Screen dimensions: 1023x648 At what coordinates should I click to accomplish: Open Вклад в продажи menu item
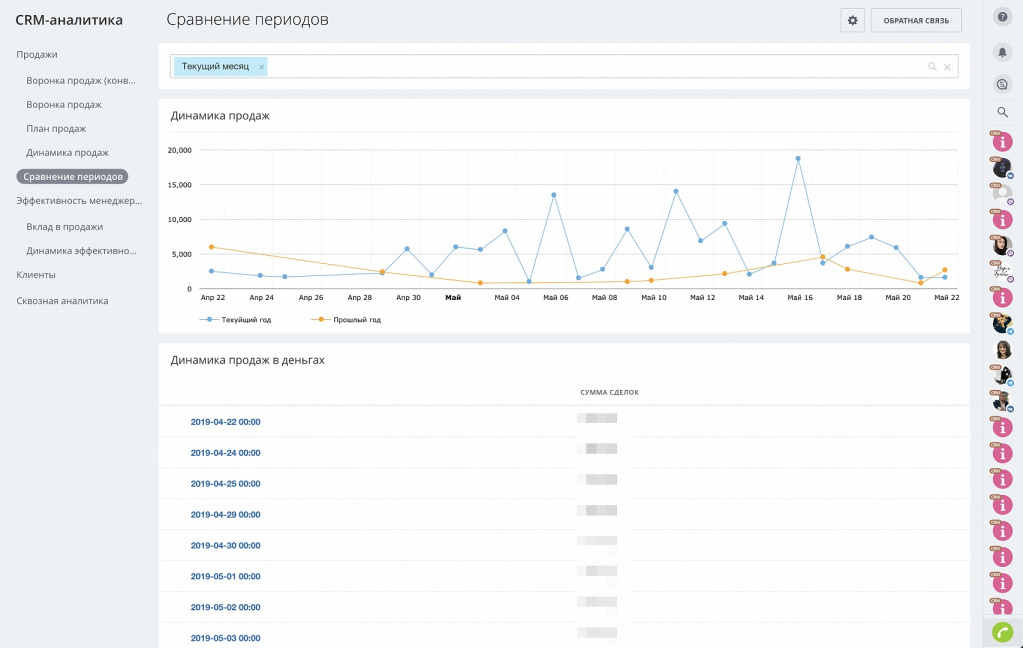pos(65,227)
